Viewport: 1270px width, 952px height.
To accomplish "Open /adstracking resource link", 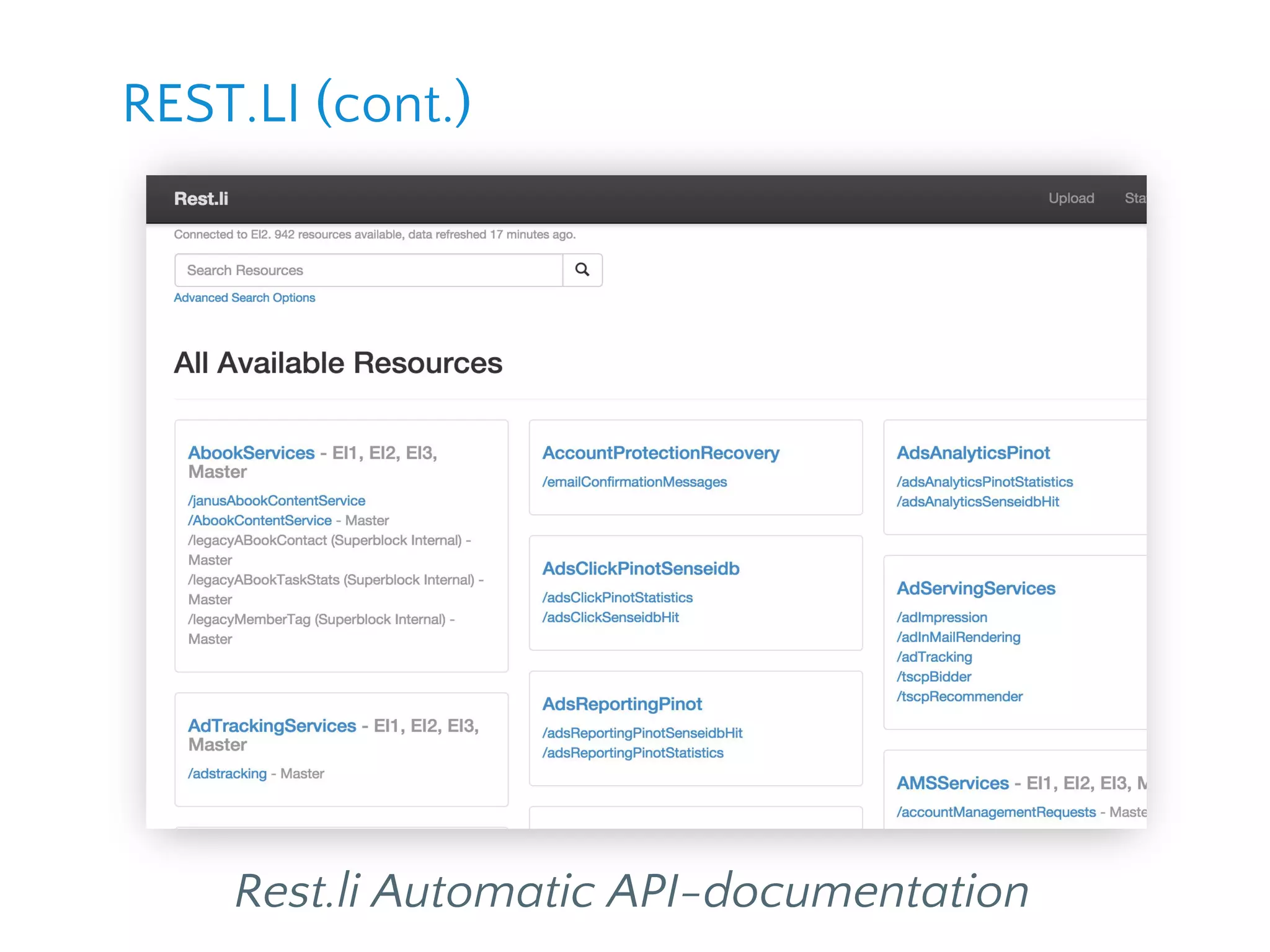I will (x=228, y=773).
